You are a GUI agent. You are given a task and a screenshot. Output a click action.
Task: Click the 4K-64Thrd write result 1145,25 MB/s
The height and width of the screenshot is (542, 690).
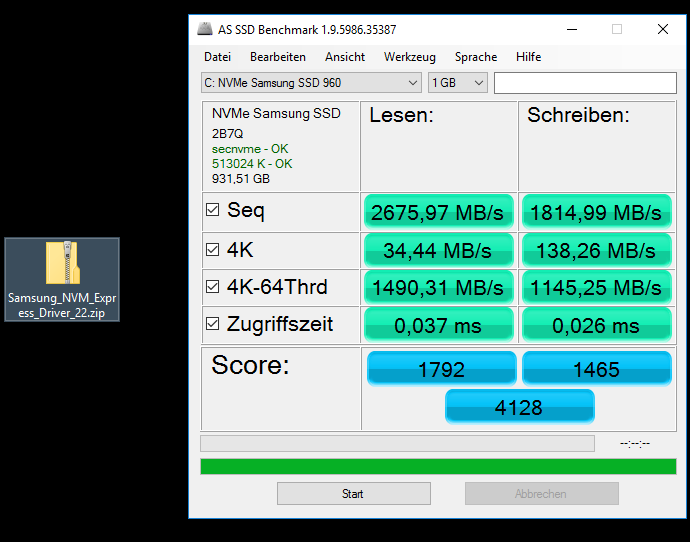tap(597, 288)
